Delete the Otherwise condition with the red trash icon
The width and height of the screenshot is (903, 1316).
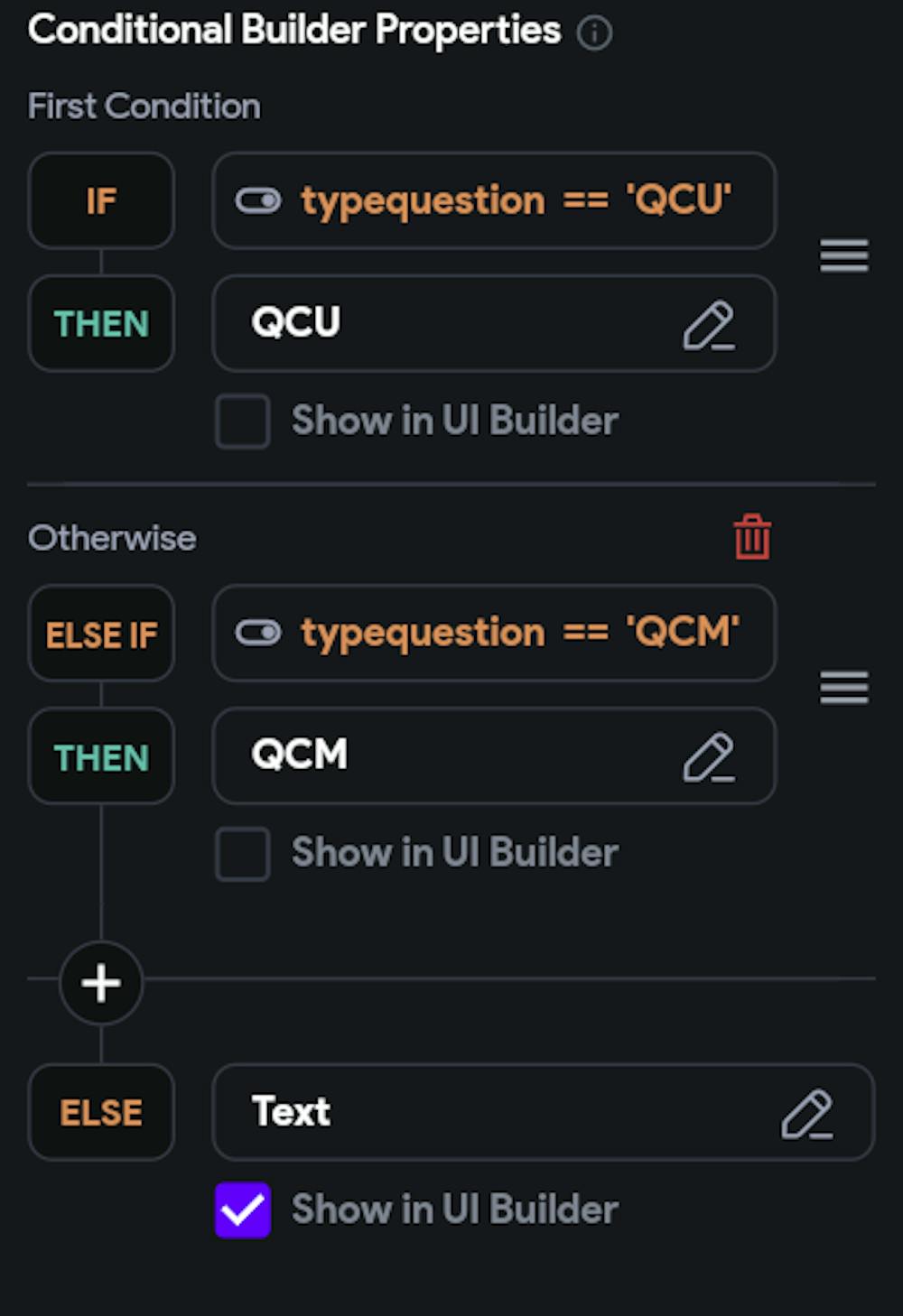pyautogui.click(x=752, y=537)
